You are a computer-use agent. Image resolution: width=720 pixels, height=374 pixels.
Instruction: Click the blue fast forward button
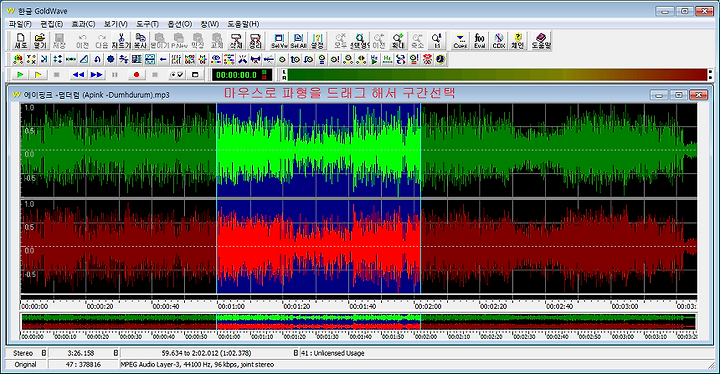point(96,74)
